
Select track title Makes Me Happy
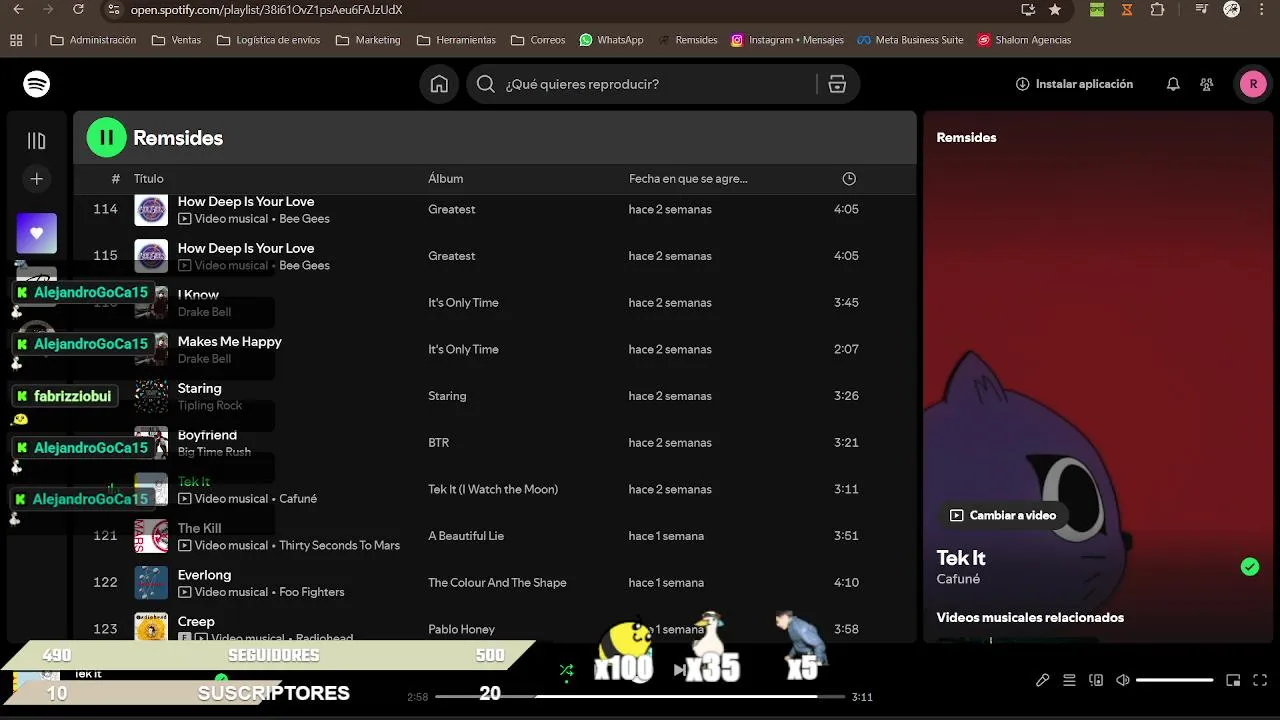pos(230,342)
